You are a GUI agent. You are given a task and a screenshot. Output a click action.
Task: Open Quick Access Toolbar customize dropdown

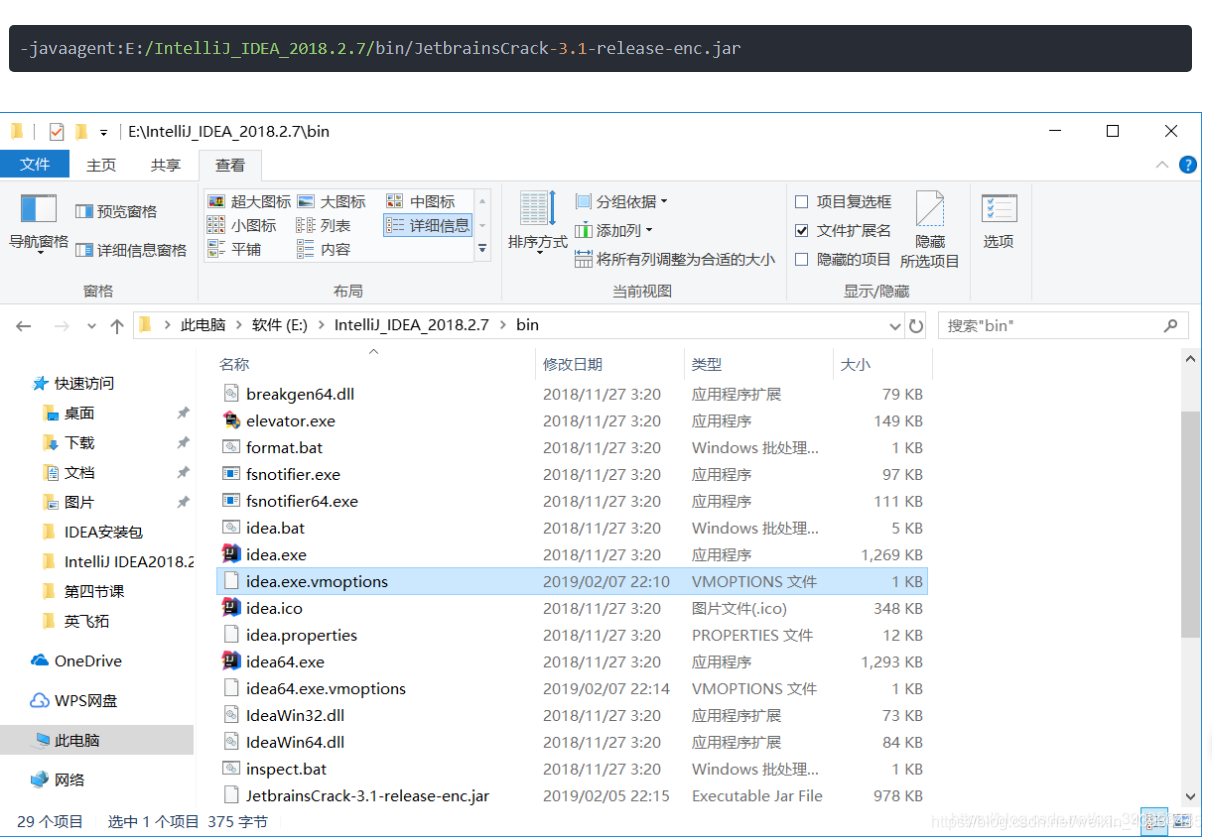point(103,132)
